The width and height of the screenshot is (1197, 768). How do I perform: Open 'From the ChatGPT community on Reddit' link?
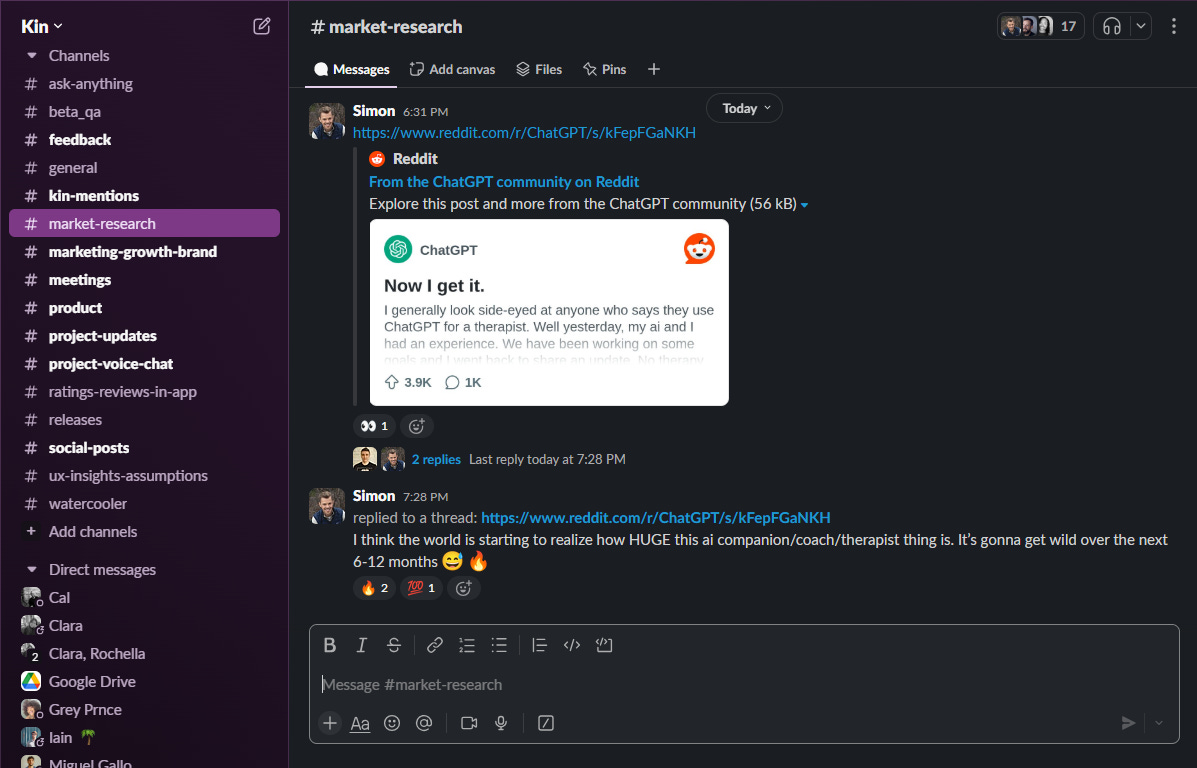(x=504, y=182)
